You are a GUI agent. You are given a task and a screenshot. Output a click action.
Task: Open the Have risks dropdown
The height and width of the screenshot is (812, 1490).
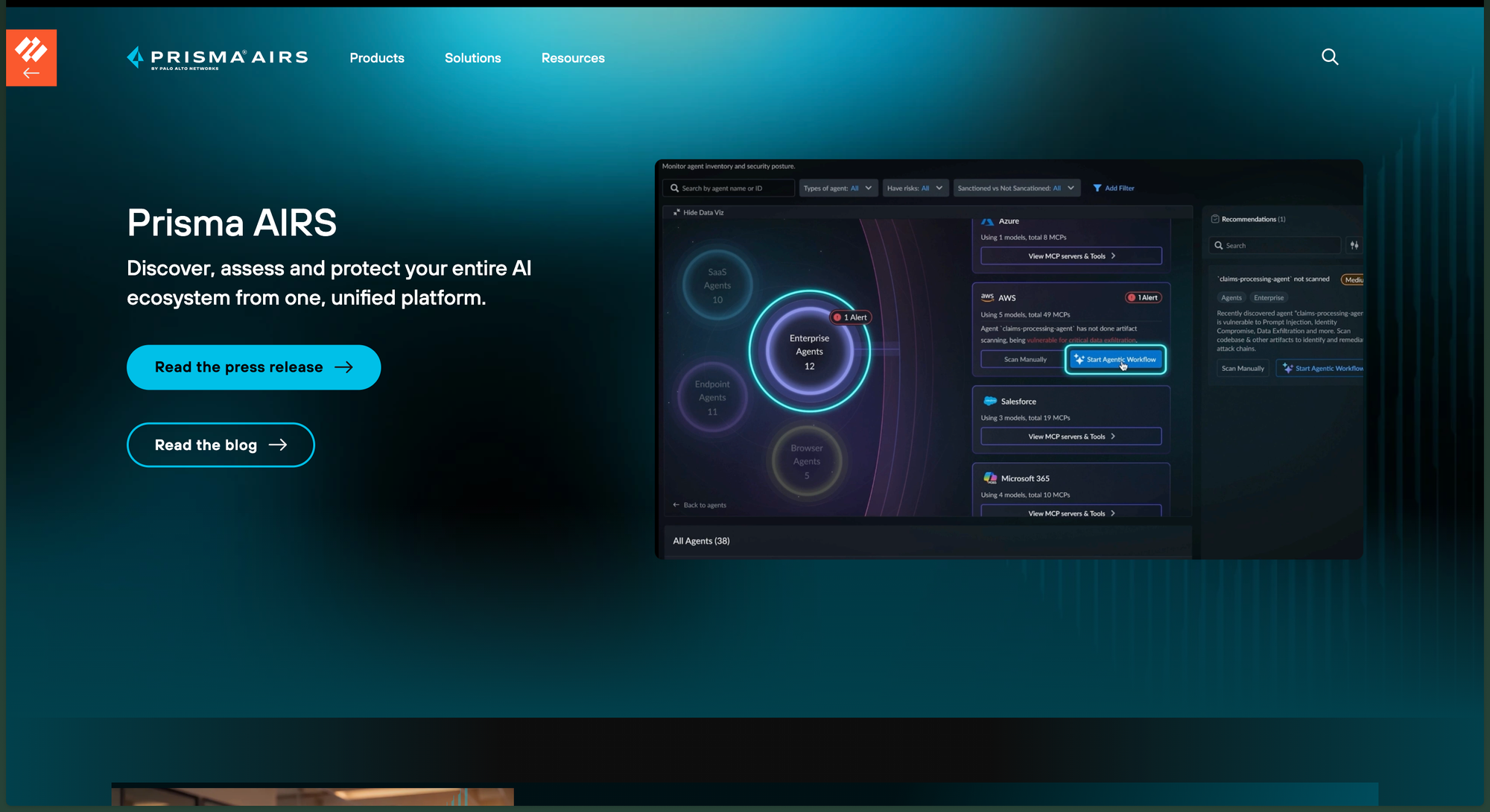916,188
